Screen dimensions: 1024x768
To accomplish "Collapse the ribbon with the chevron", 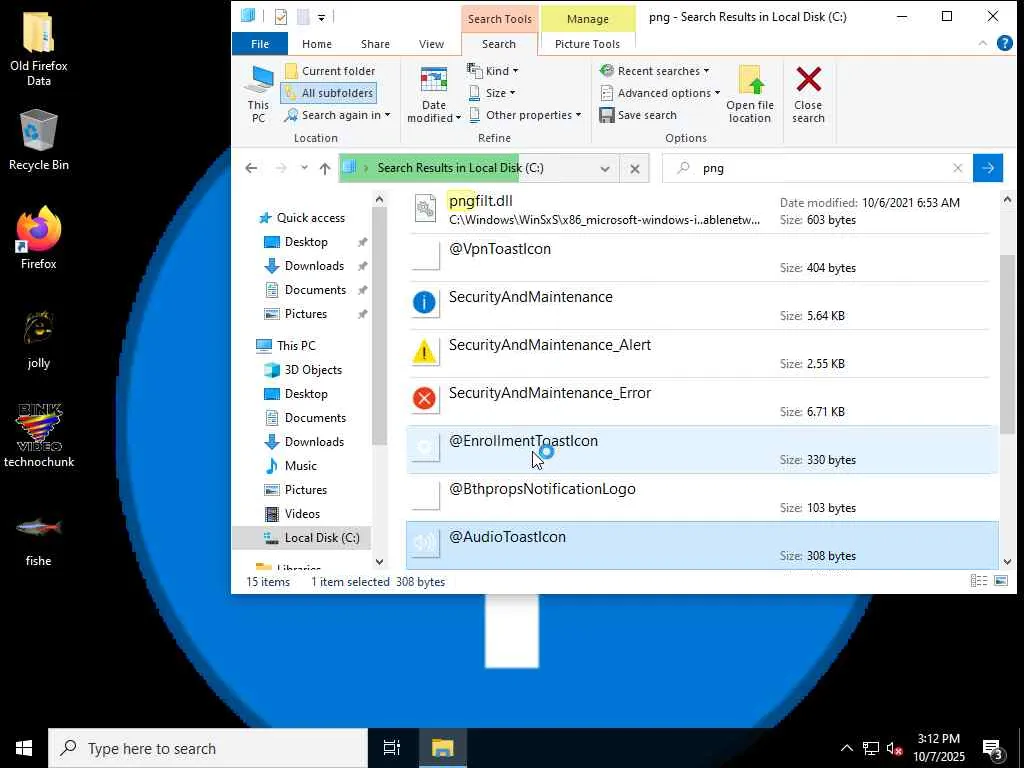I will (982, 43).
